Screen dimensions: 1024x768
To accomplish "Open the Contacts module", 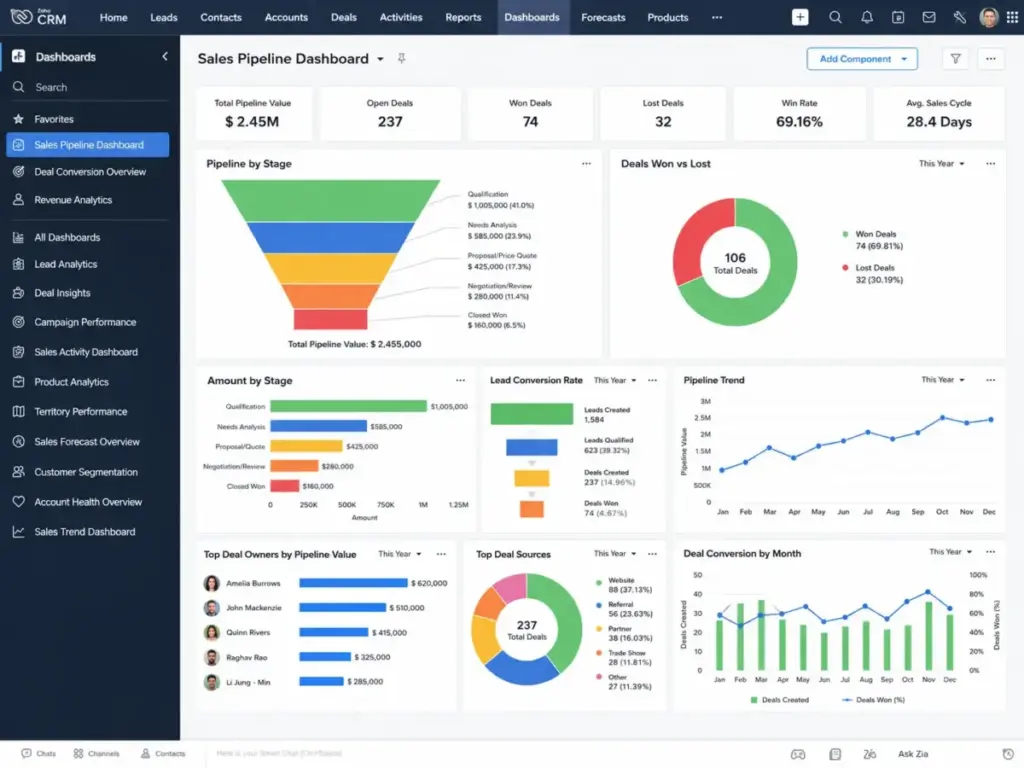I will click(x=221, y=18).
